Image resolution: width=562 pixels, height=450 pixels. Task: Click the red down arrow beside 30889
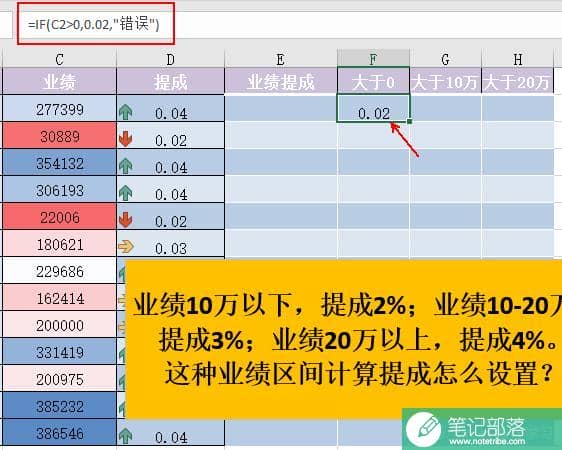click(125, 139)
